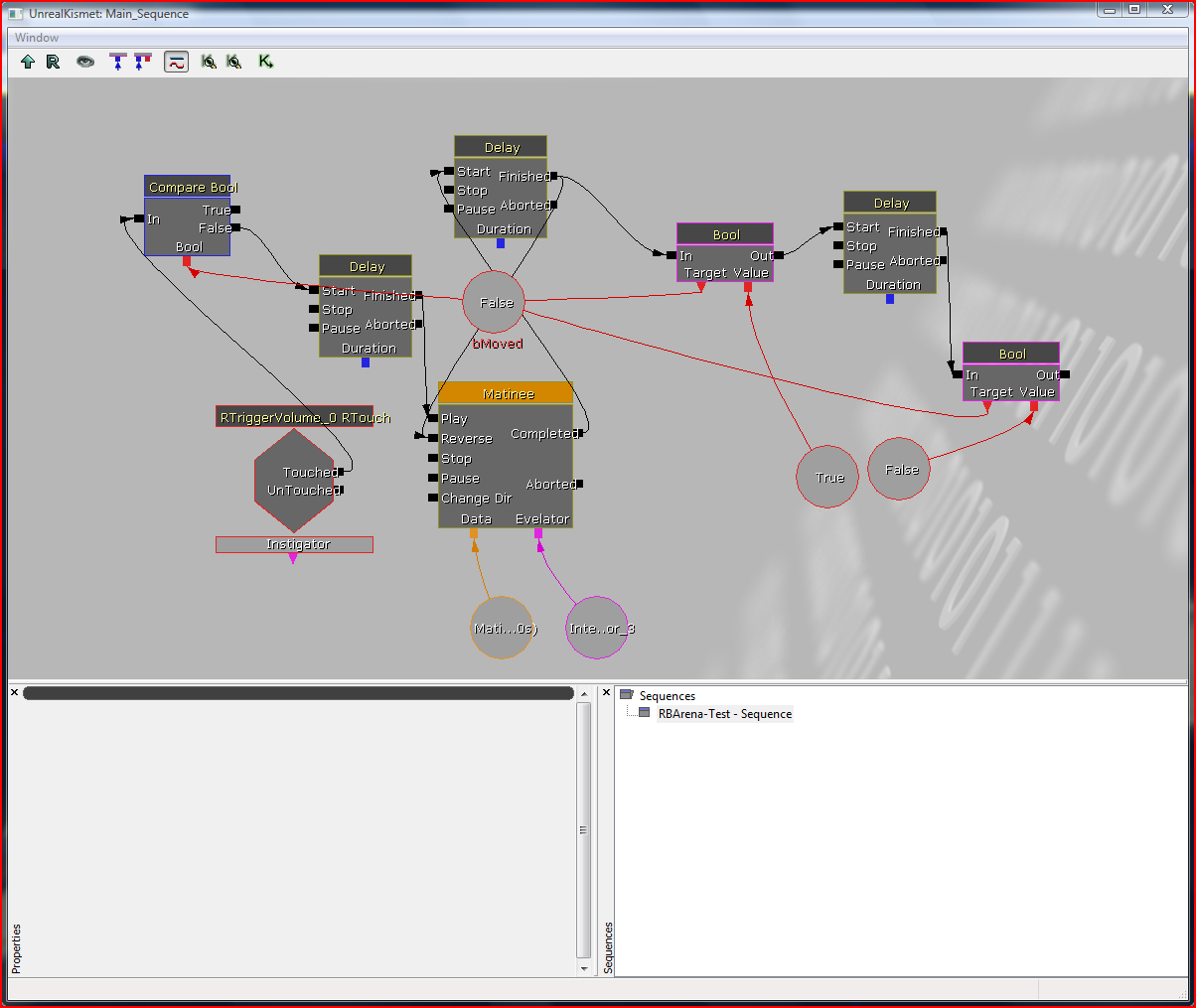
Task: Toggle the curved links button in toolbar
Action: 176,62
